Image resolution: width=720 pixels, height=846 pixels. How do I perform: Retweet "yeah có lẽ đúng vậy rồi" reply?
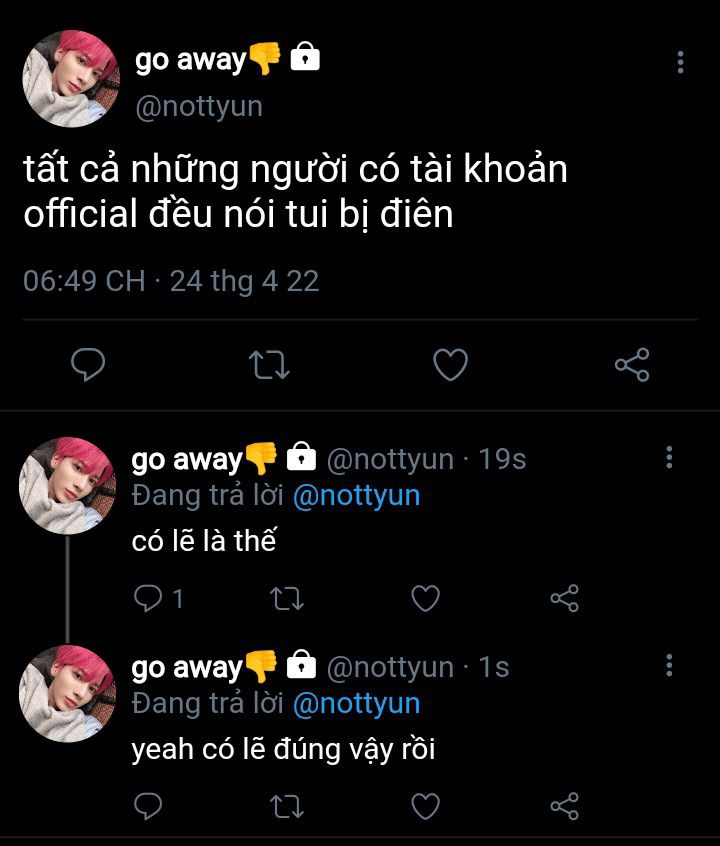(x=287, y=805)
